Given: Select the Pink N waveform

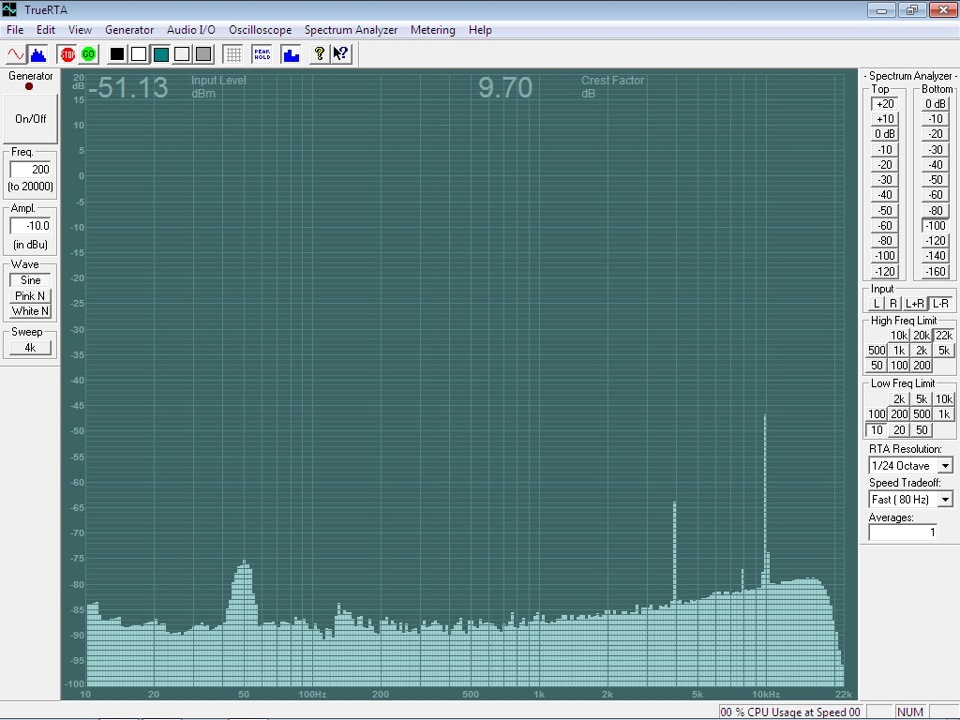Looking at the screenshot, I should 30,296.
